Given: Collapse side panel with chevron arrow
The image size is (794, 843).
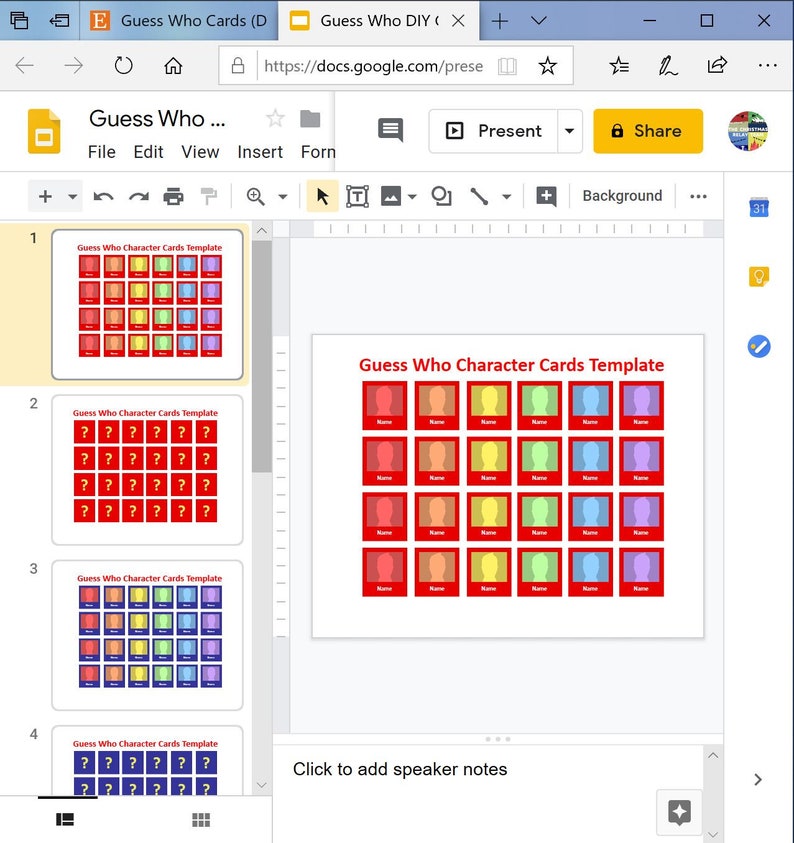Looking at the screenshot, I should (758, 780).
